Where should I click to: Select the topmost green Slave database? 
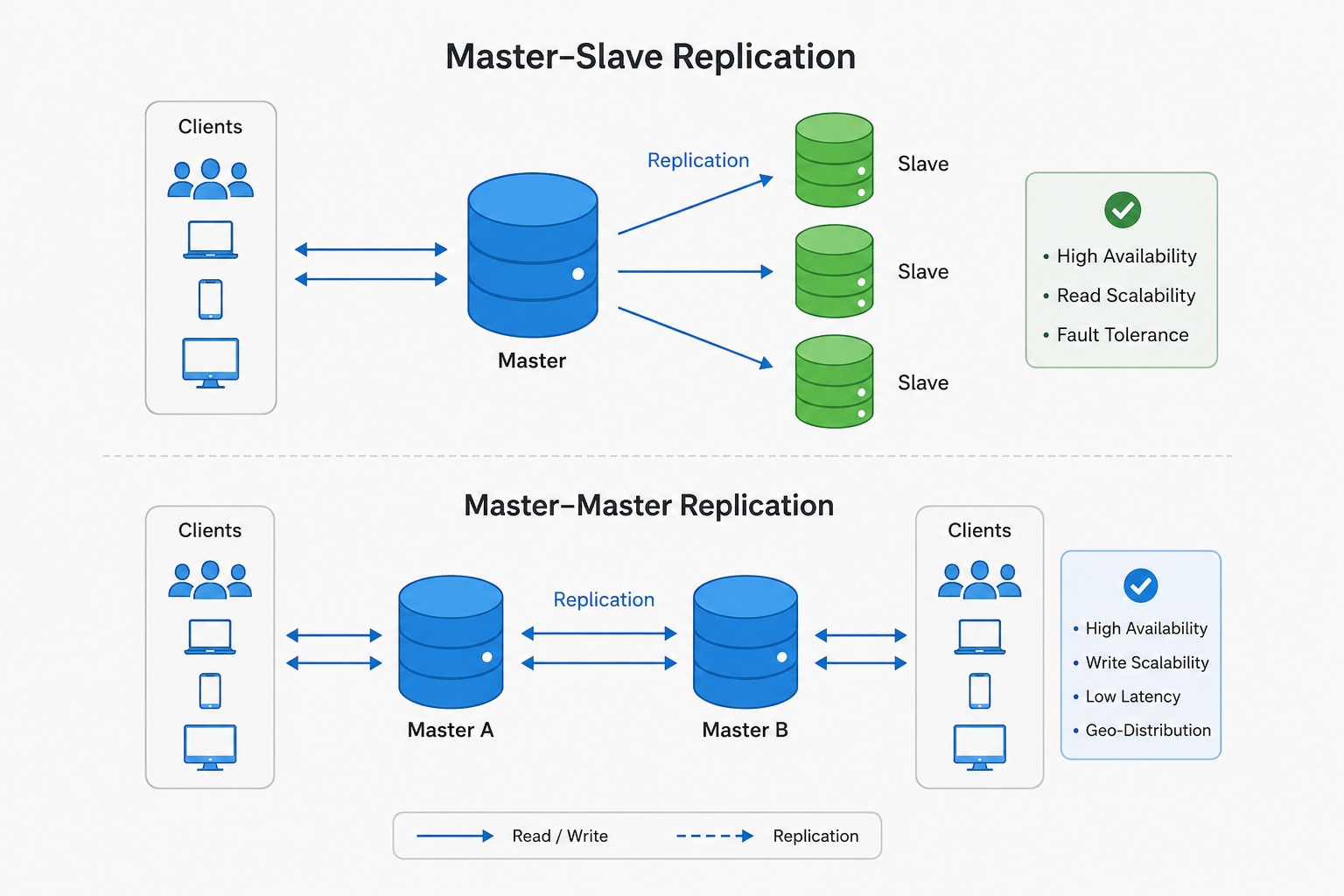click(x=834, y=159)
